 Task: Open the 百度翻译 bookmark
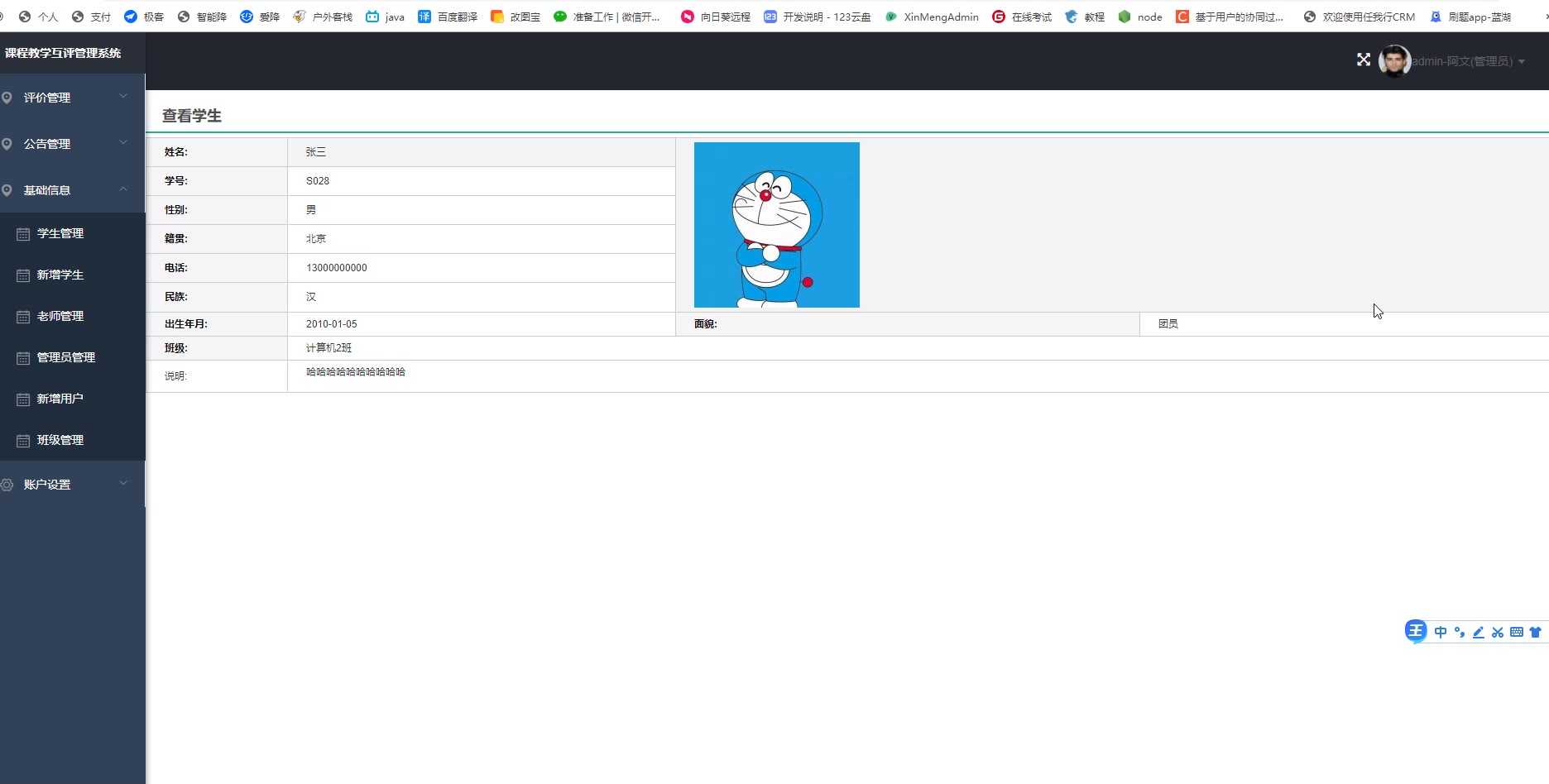coord(448,17)
